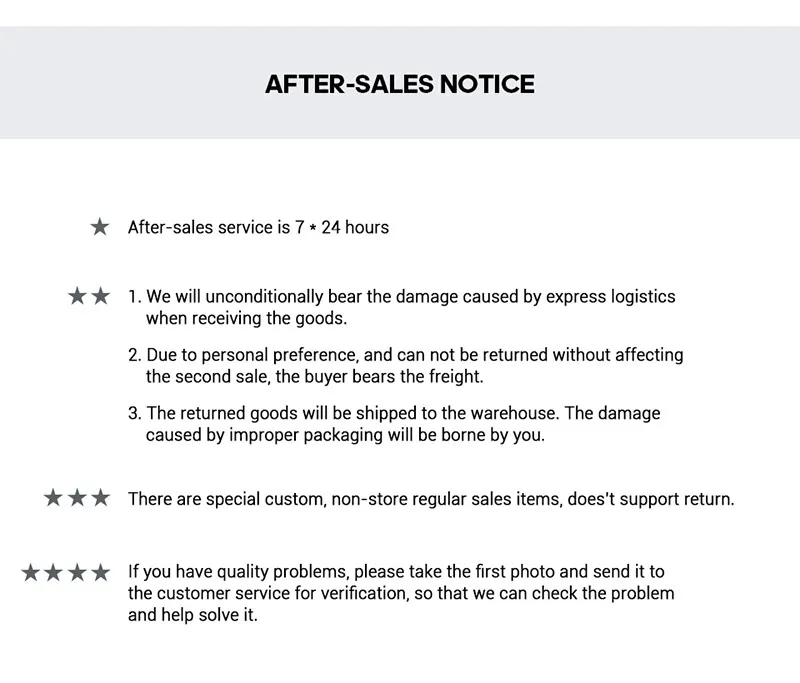Click the line about quality problems first photo

[x=396, y=571]
